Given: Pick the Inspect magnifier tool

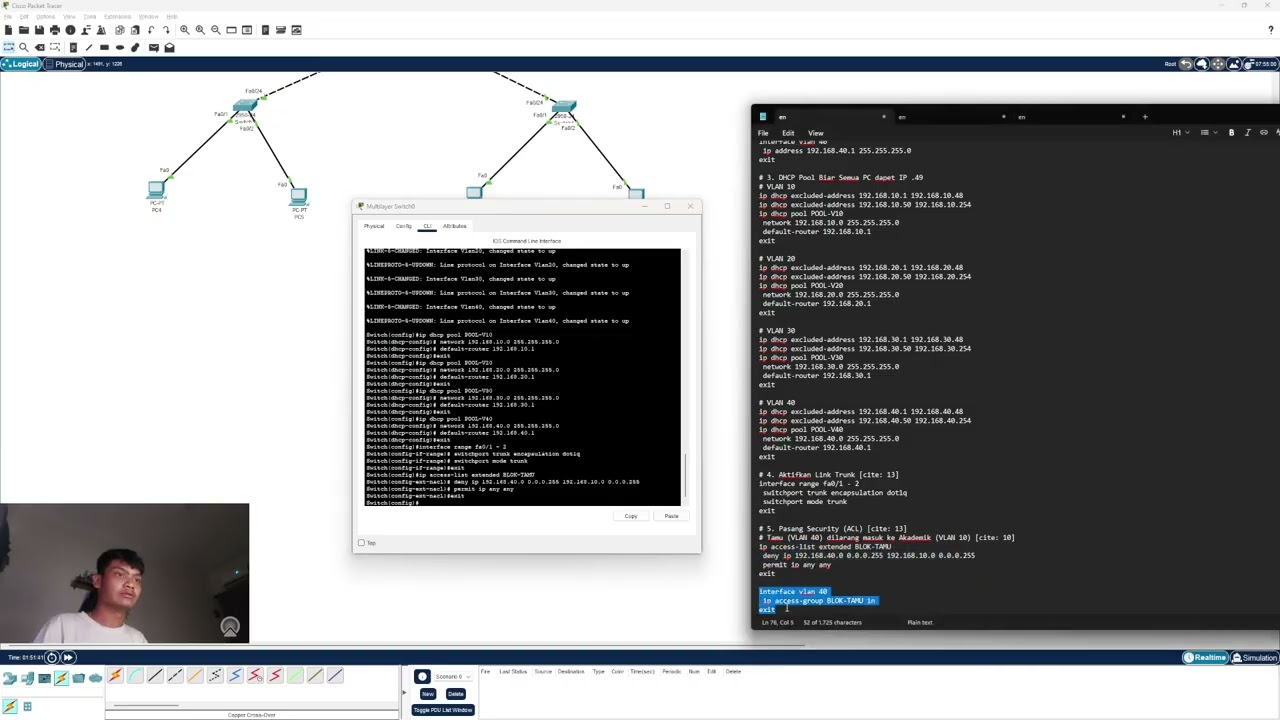Looking at the screenshot, I should [x=24, y=47].
